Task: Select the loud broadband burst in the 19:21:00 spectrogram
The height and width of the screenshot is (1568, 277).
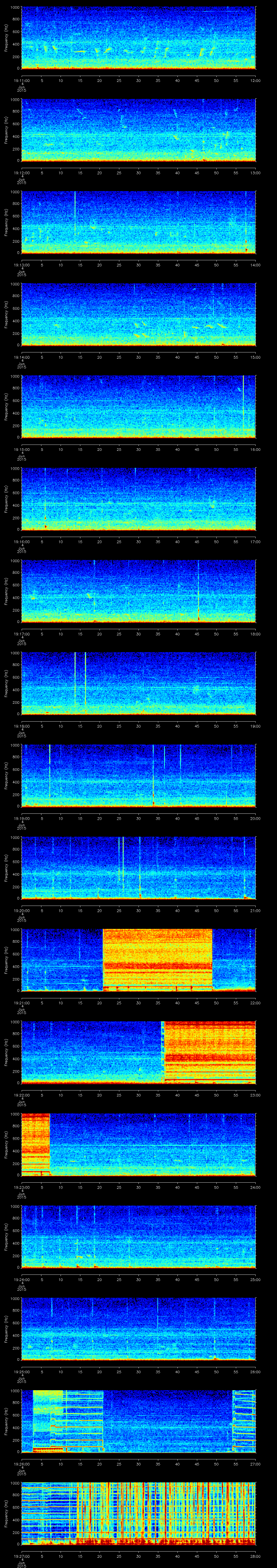Action: pyautogui.click(x=158, y=960)
